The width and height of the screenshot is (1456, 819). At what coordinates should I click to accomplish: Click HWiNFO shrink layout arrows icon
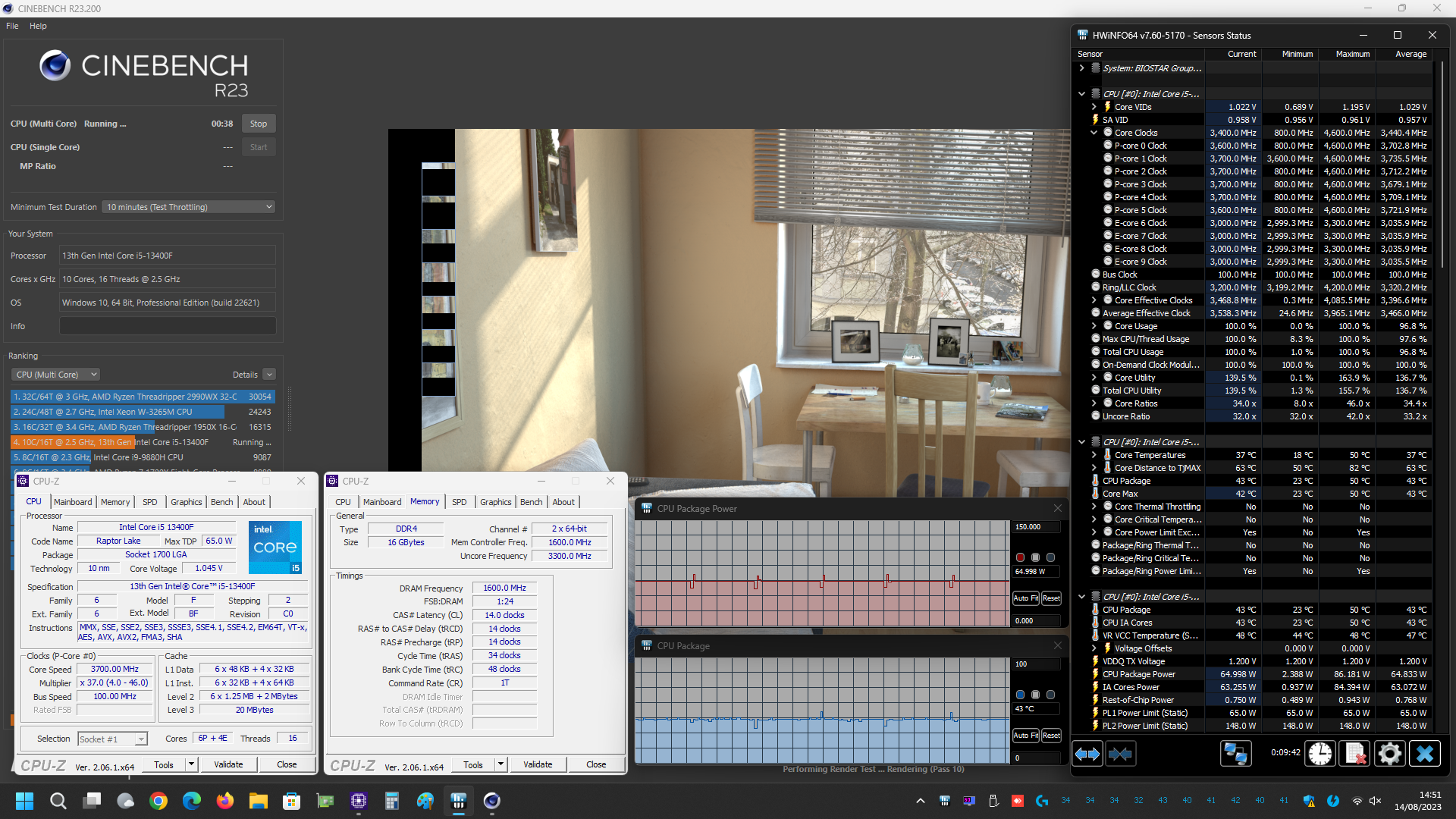tap(1120, 754)
